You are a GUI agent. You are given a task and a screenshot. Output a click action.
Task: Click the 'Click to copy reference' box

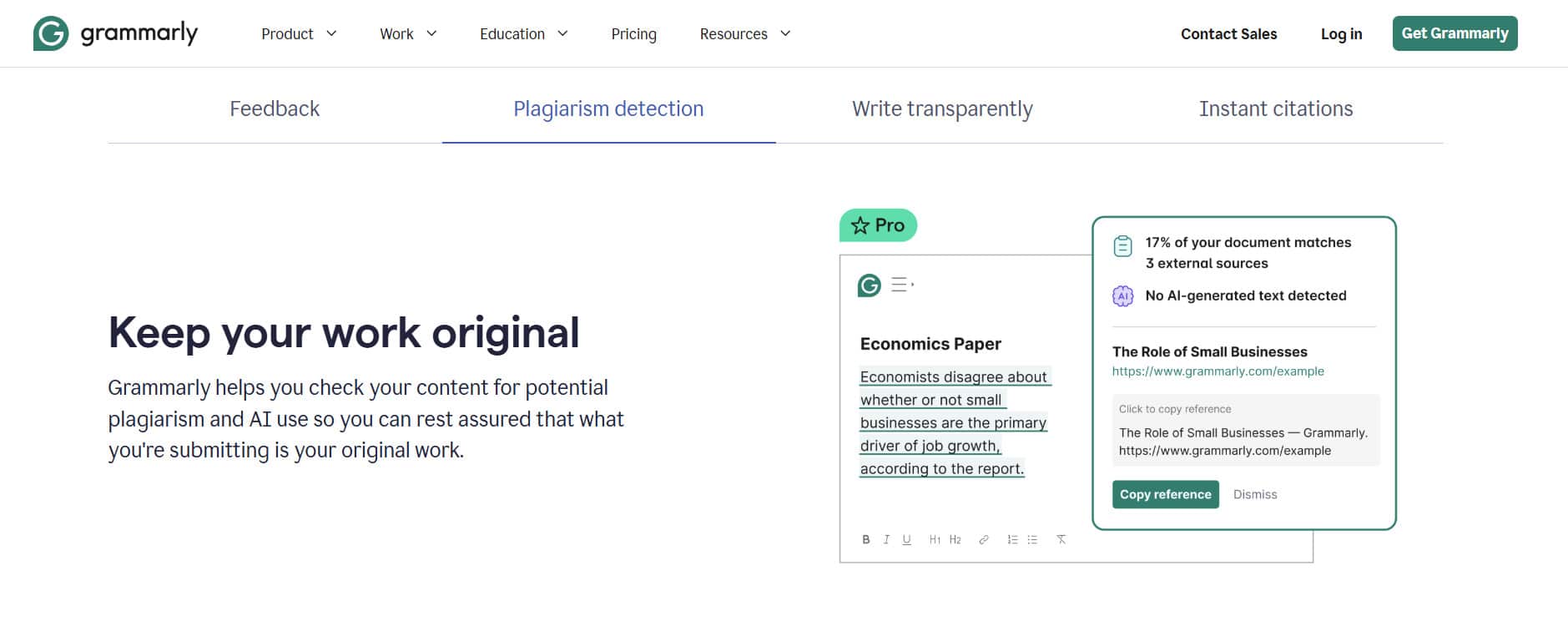pos(1246,430)
